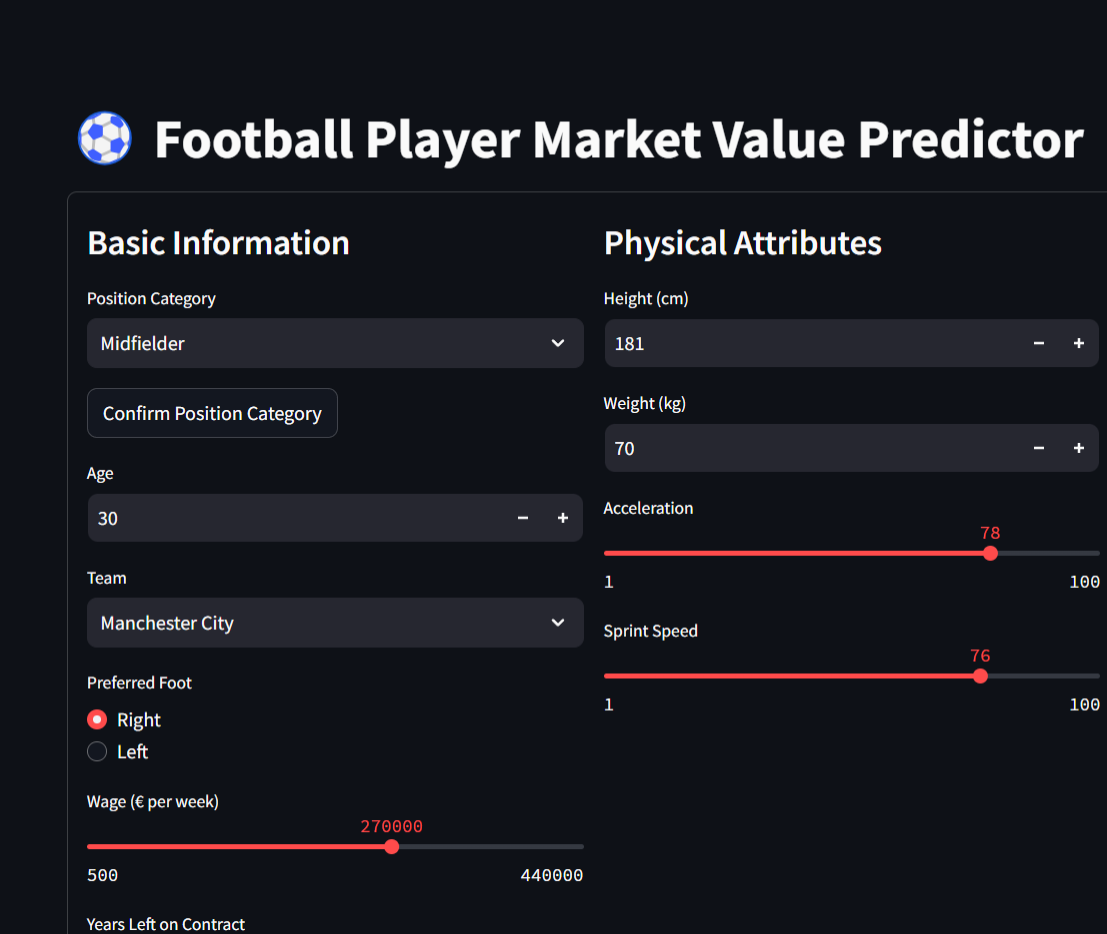Click the soccer ball icon in title
This screenshot has height=934, width=1107.
pyautogui.click(x=105, y=138)
